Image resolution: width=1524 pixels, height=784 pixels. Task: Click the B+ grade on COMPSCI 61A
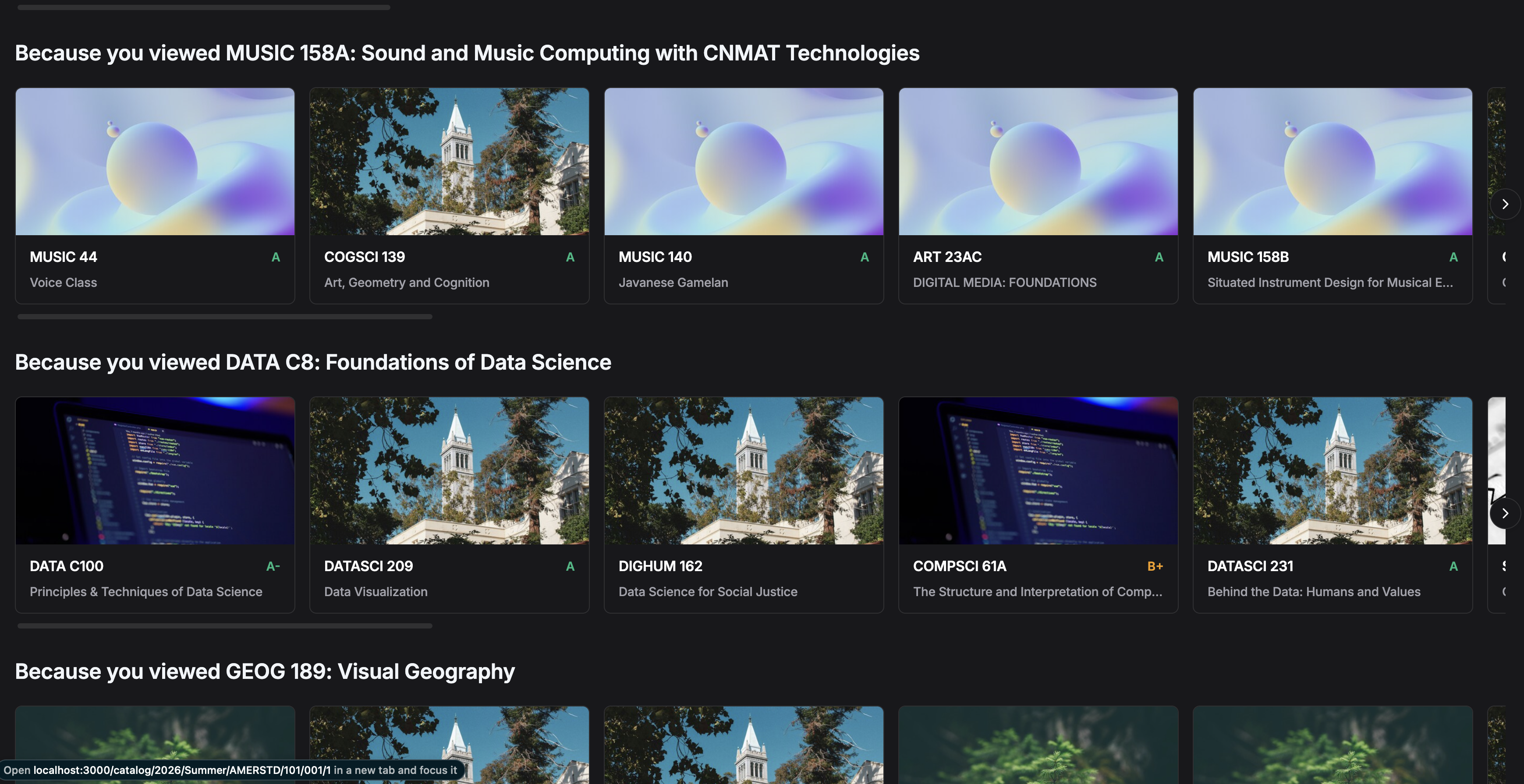pos(1155,566)
